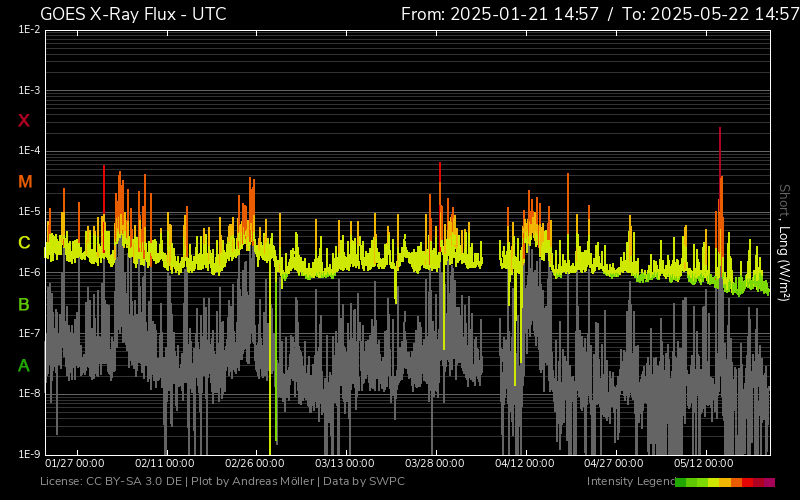Viewport: 800px width, 500px height.
Task: Pick the orange swatch in the Intensity Legend
Action: (x=737, y=482)
